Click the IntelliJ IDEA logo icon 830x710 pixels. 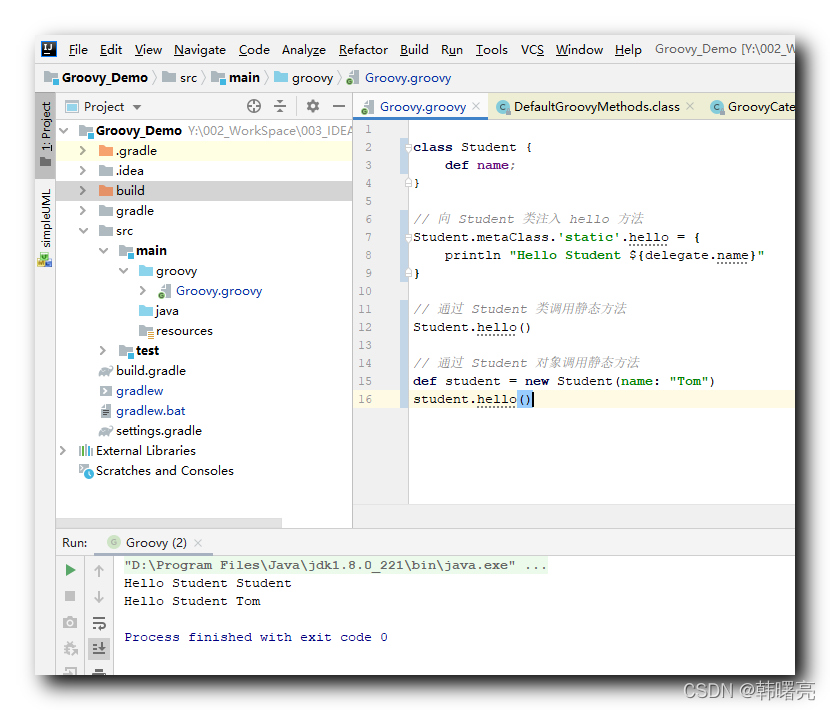coord(49,49)
